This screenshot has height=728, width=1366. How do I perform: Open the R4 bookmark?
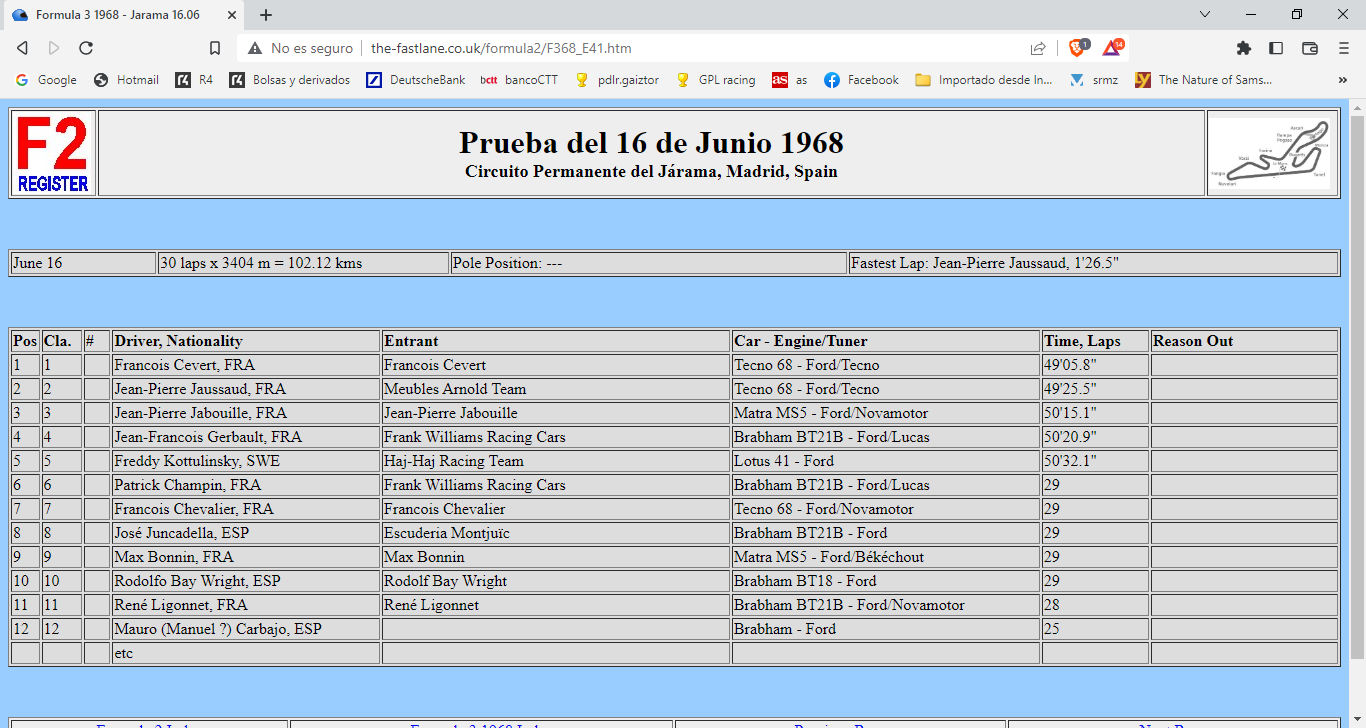[x=194, y=80]
